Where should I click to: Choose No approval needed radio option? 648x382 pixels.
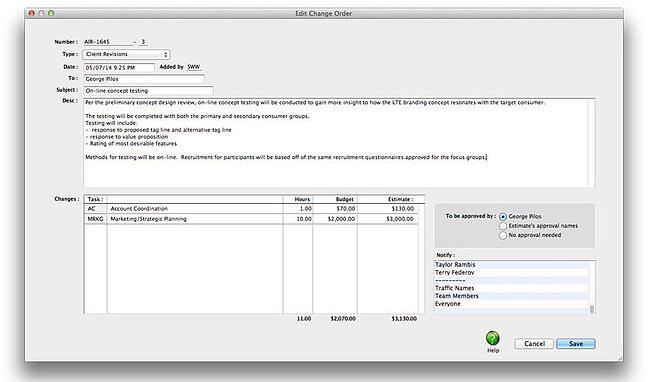pos(503,235)
